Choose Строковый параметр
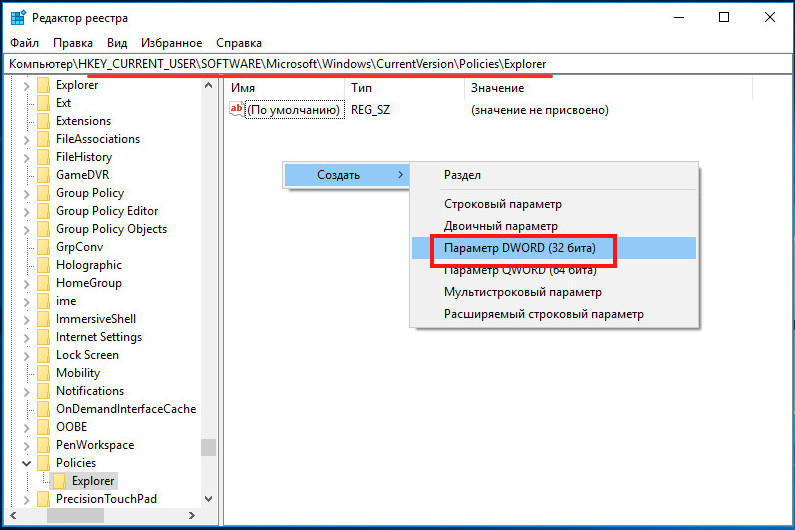Viewport: 795px width, 530px height. [554, 204]
